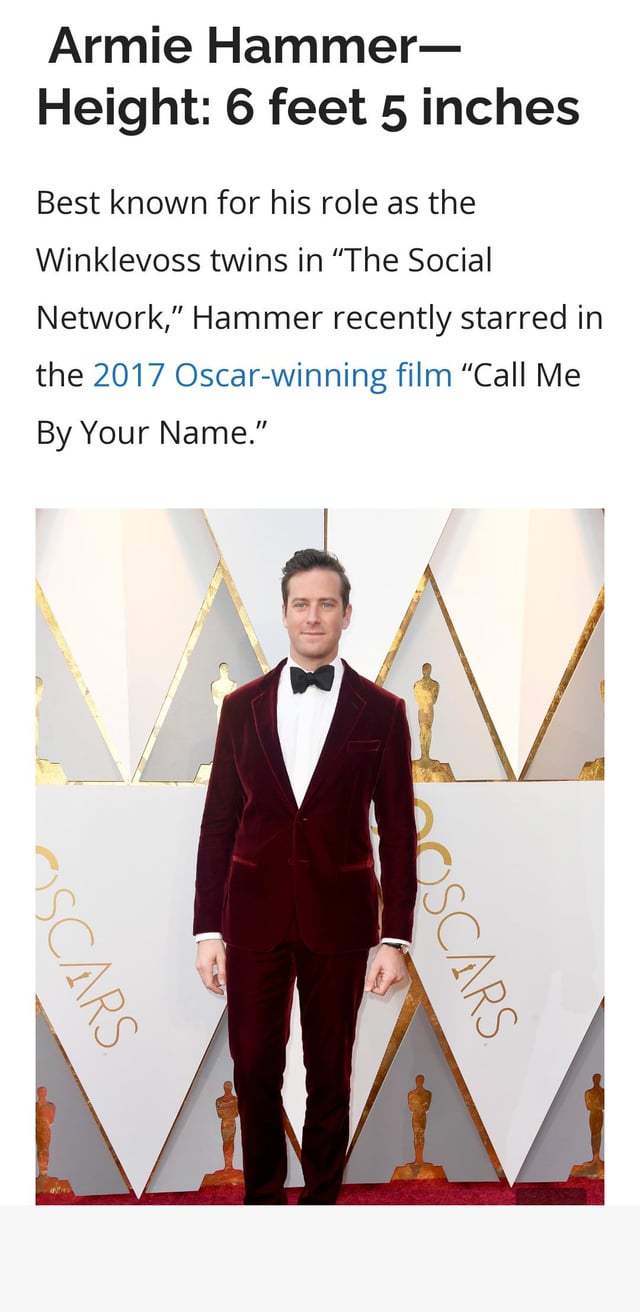640x1312 pixels.
Task: Tap the red carpet photo of the man
Action: point(320,856)
